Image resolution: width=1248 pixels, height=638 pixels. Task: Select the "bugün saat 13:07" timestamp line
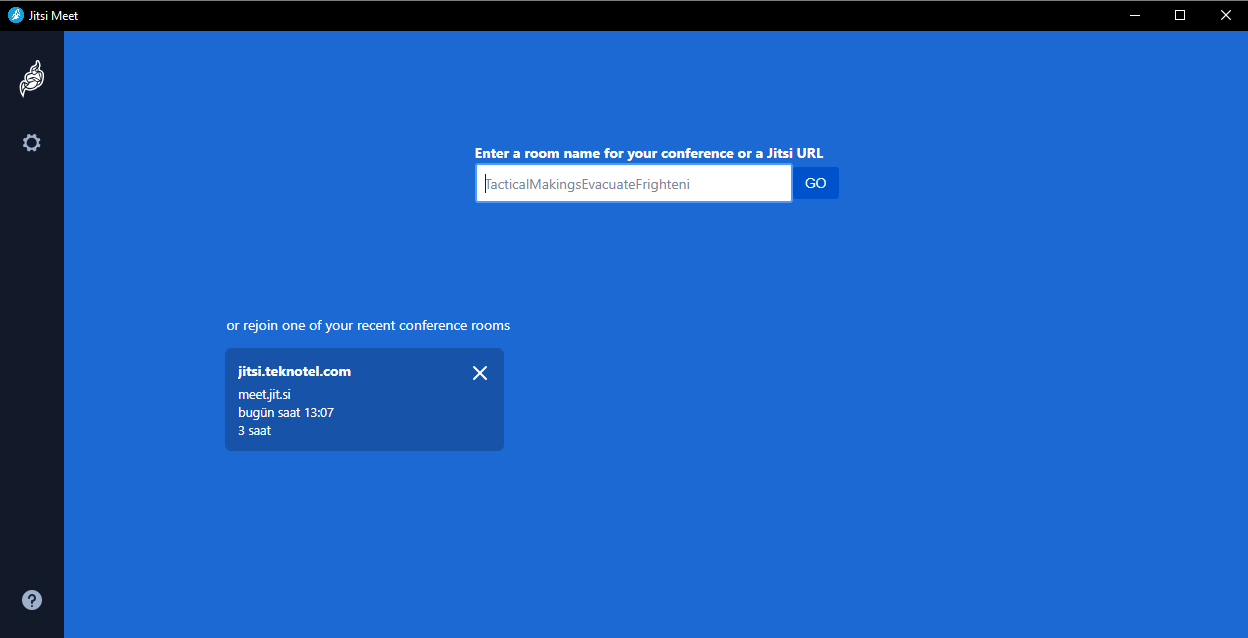pyautogui.click(x=285, y=412)
